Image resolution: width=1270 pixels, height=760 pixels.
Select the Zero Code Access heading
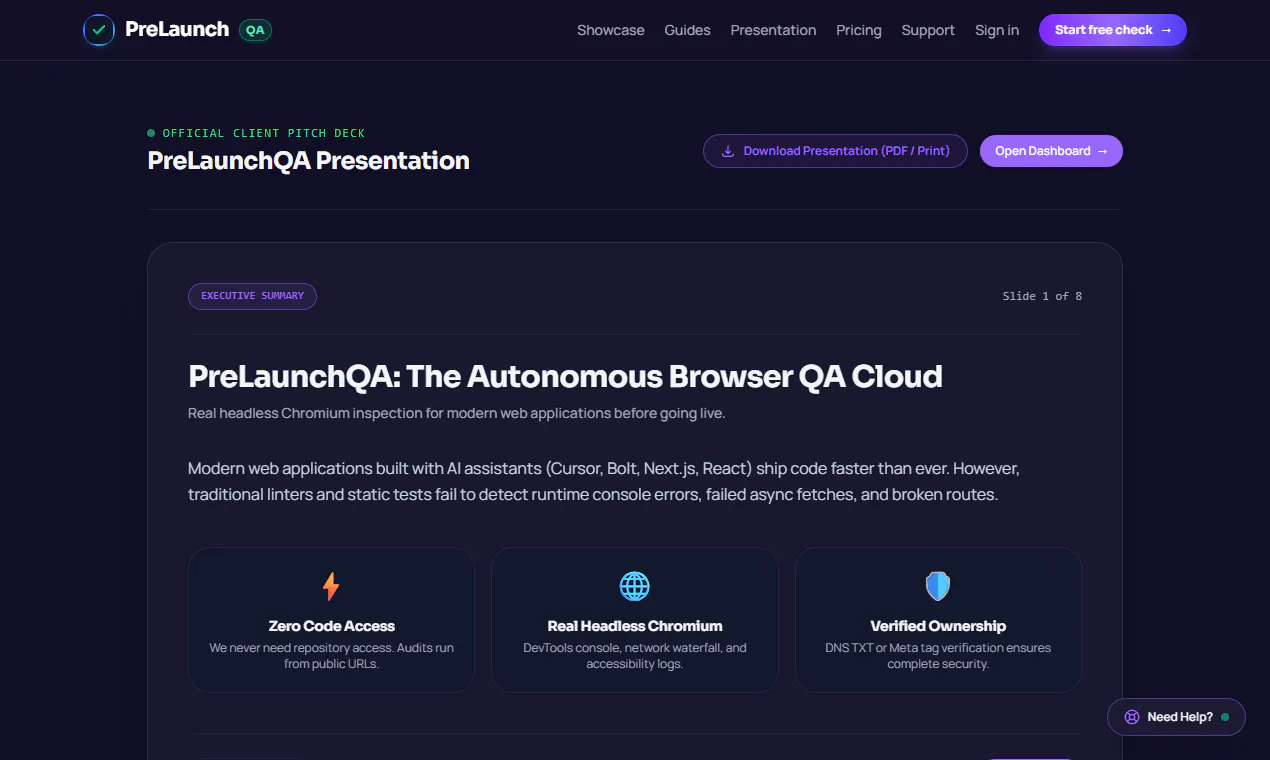[332, 626]
